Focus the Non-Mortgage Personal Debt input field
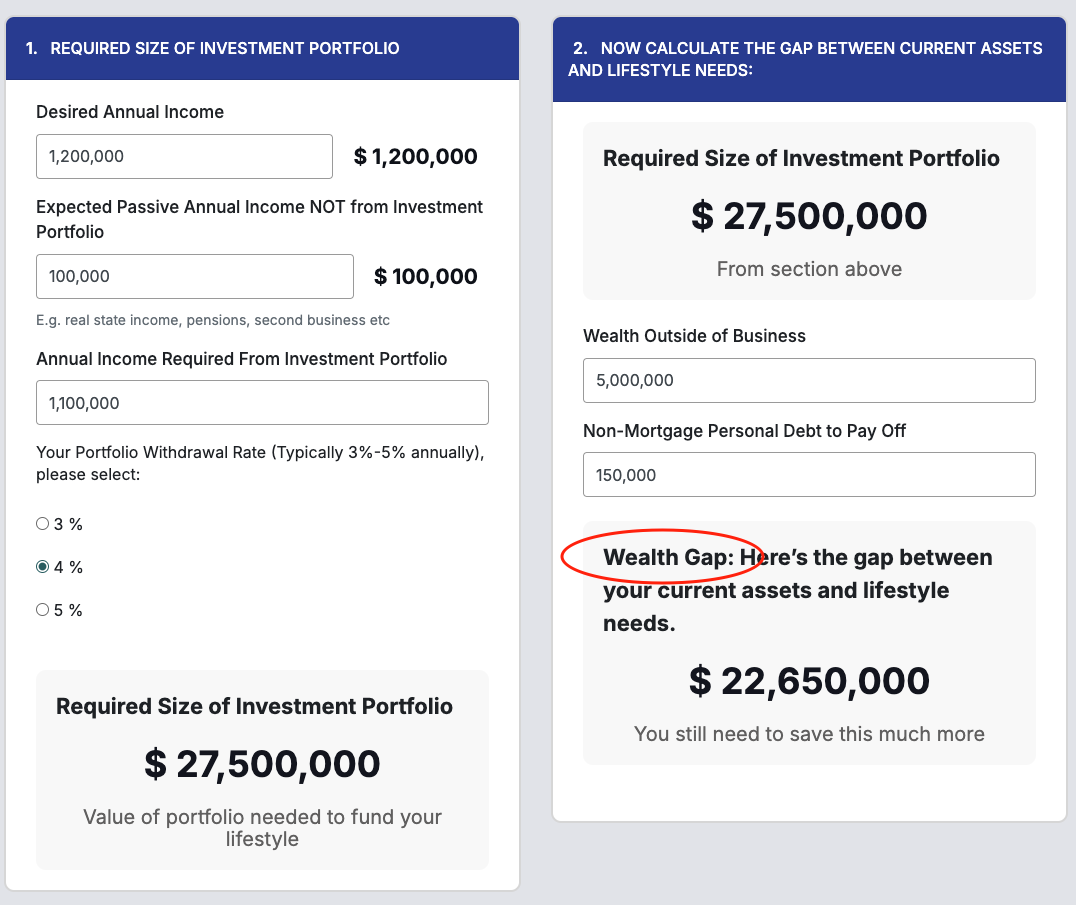Viewport: 1076px width, 905px height. point(808,474)
